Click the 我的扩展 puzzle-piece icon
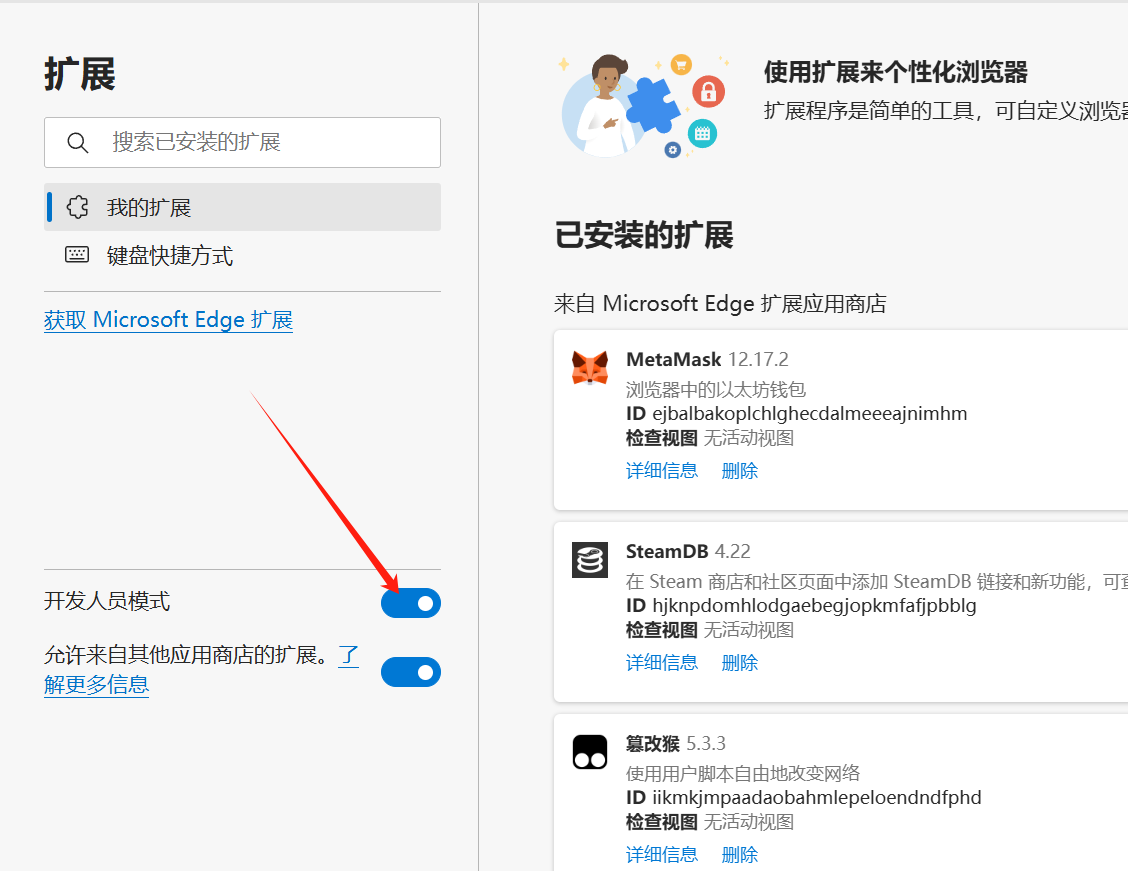 77,207
